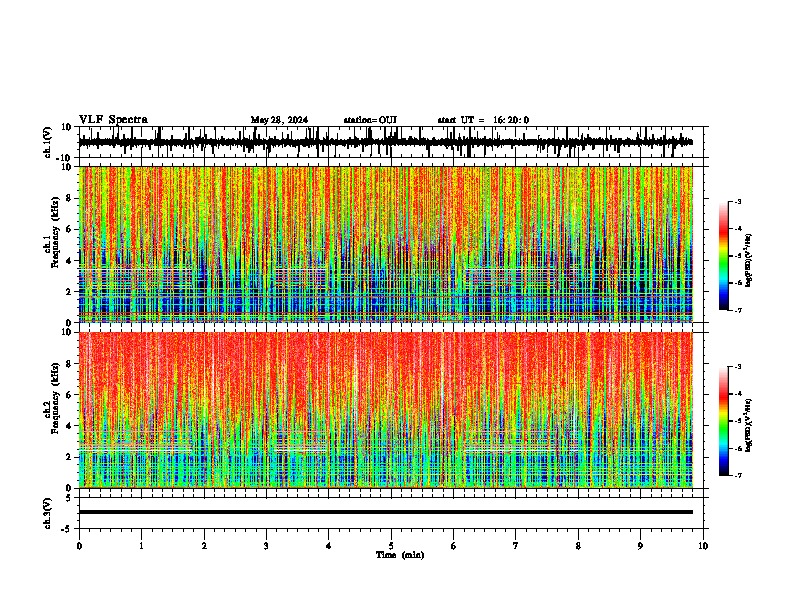
Task: Click the "-3" label on ch.1 color bar
Action: click(x=737, y=202)
